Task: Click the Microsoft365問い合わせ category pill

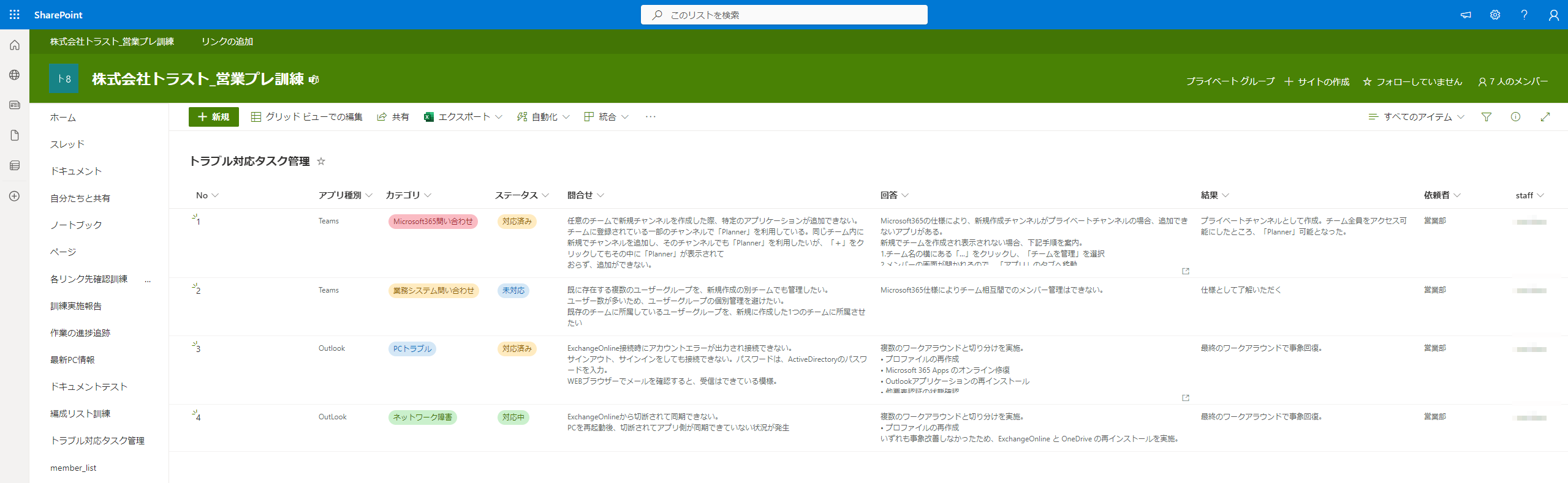Action: click(x=433, y=222)
